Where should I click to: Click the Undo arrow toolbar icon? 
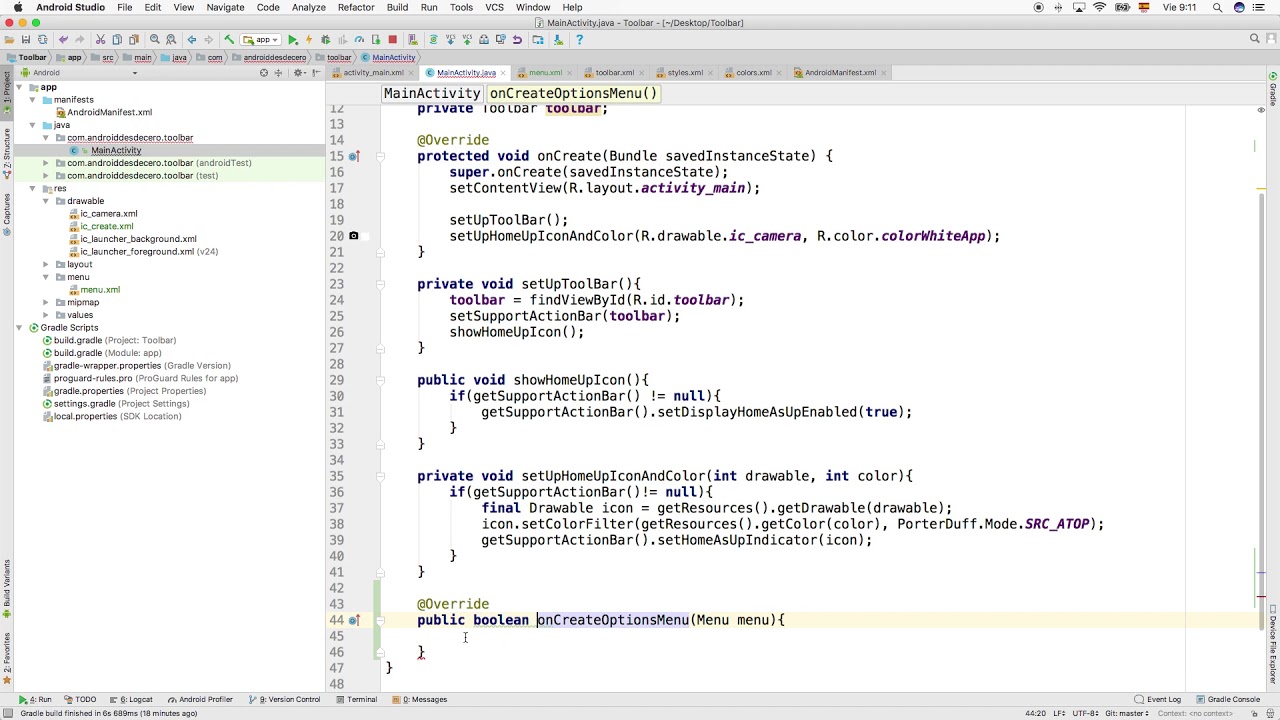[63, 40]
